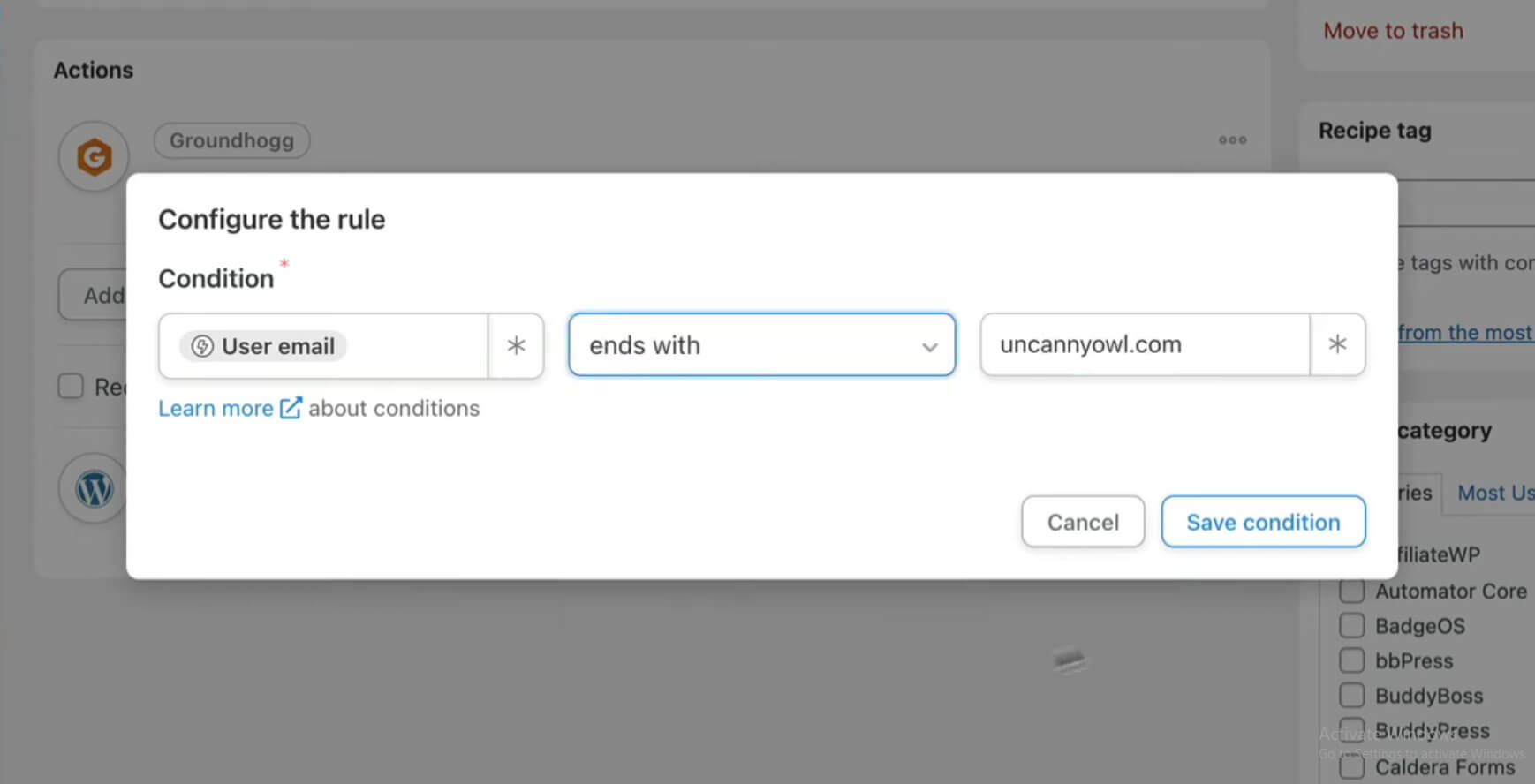Click the Move to trash link

(1393, 31)
